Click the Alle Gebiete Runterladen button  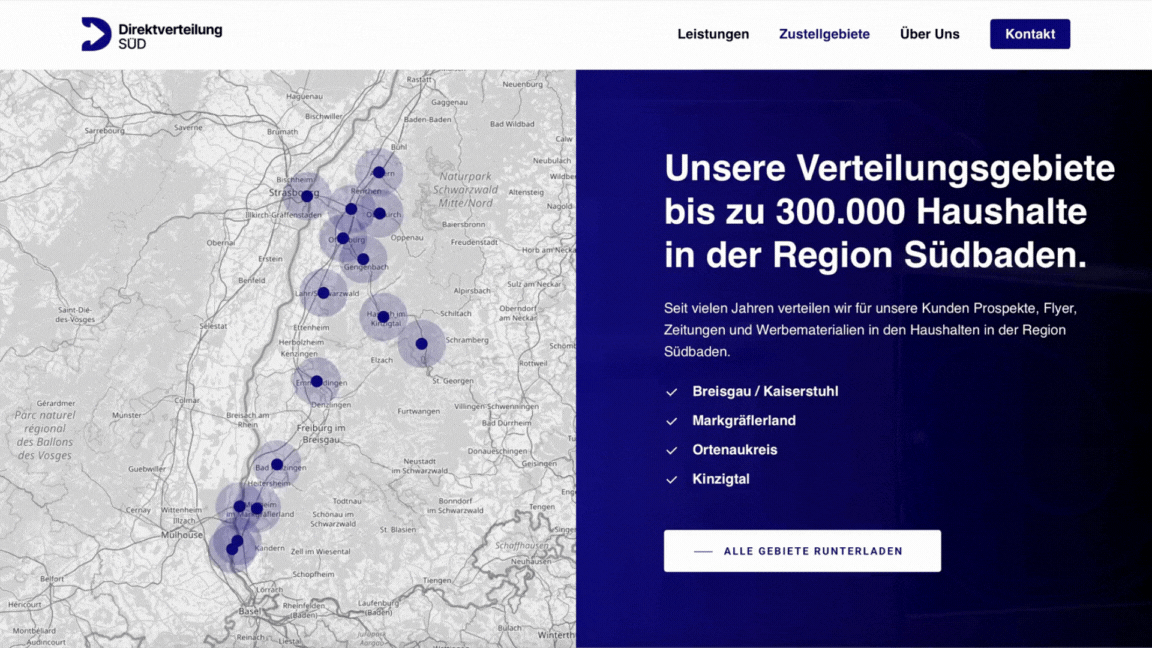coord(802,551)
